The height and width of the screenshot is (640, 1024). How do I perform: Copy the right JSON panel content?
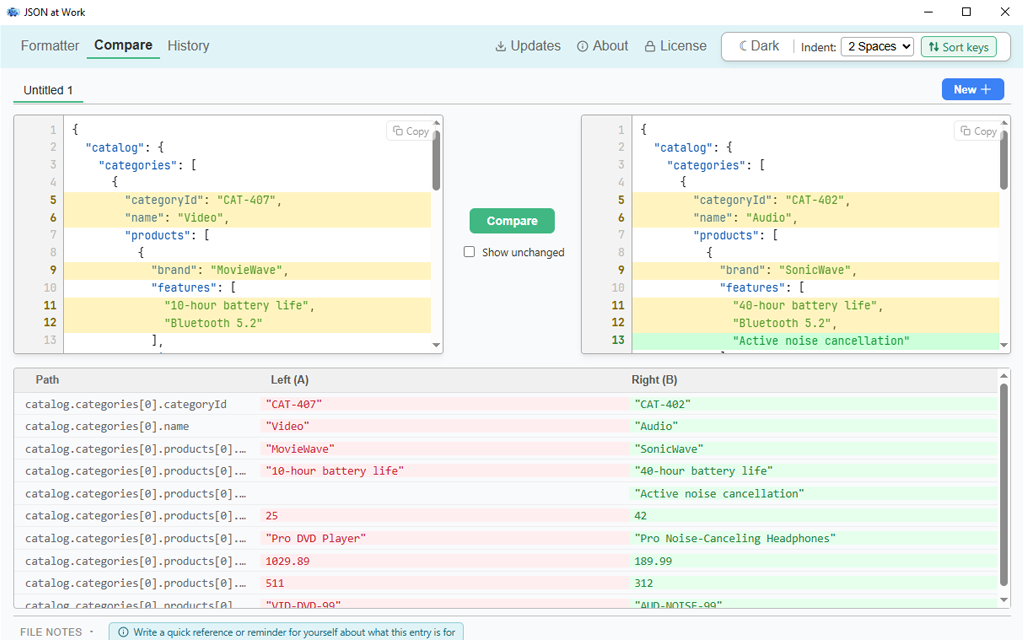tap(978, 131)
